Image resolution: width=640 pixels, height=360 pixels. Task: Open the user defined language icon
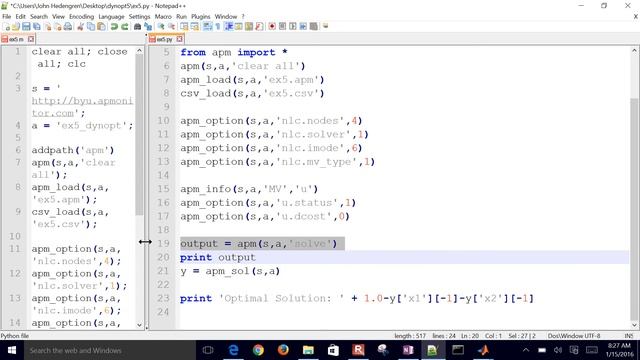tap(238, 27)
